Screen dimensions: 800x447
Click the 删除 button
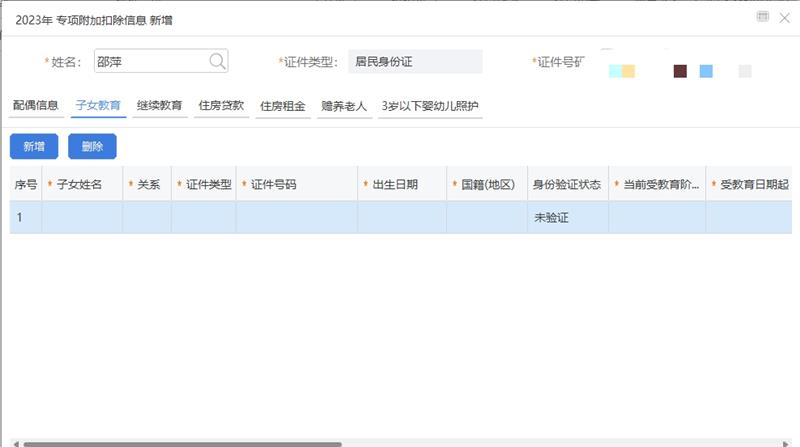pyautogui.click(x=92, y=146)
